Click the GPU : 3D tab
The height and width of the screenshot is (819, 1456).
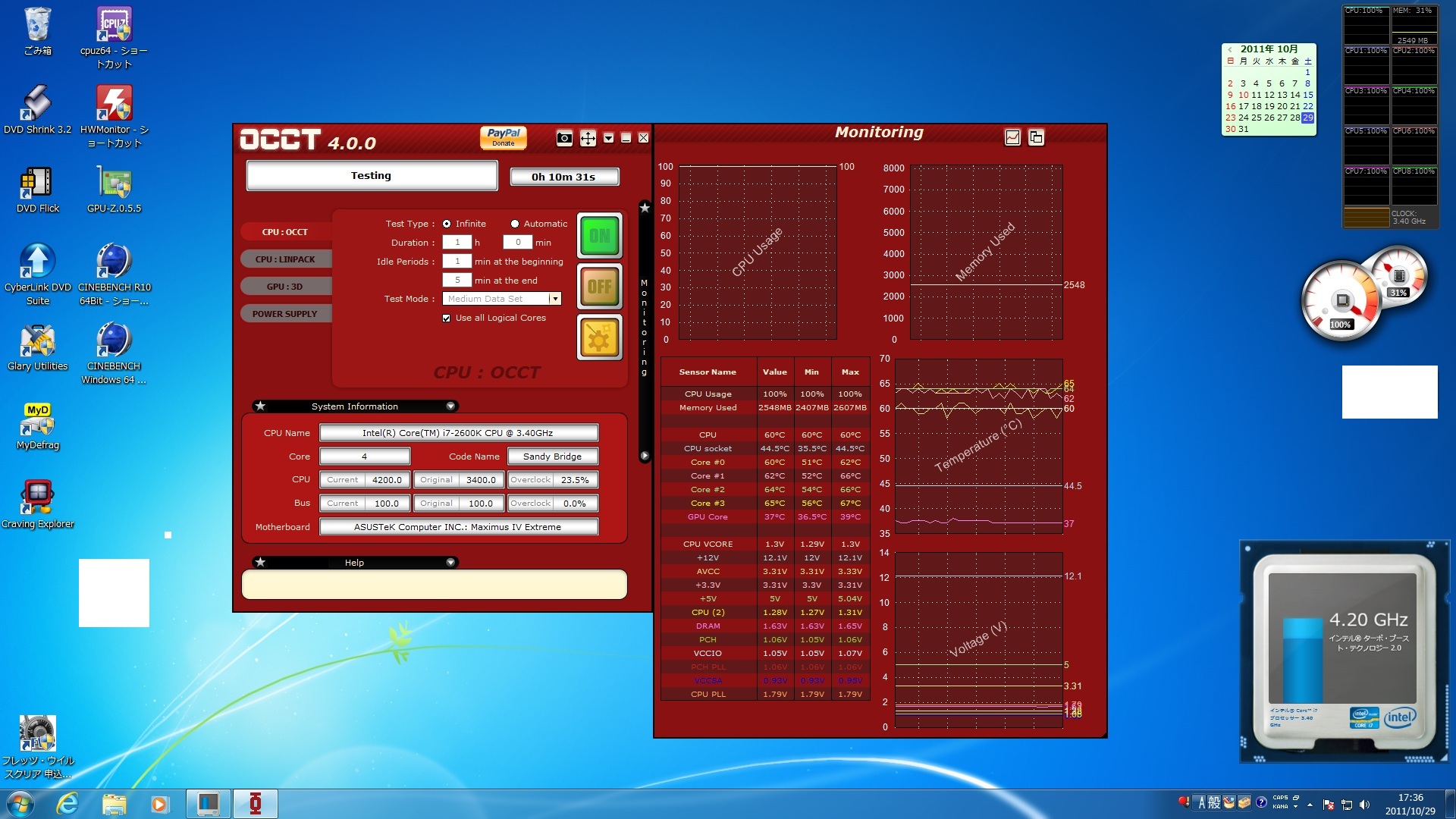(285, 287)
